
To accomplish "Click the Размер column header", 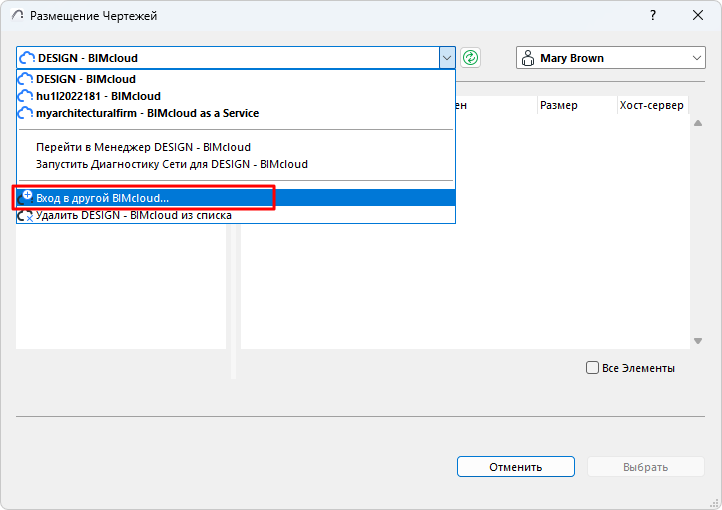I will (x=557, y=105).
